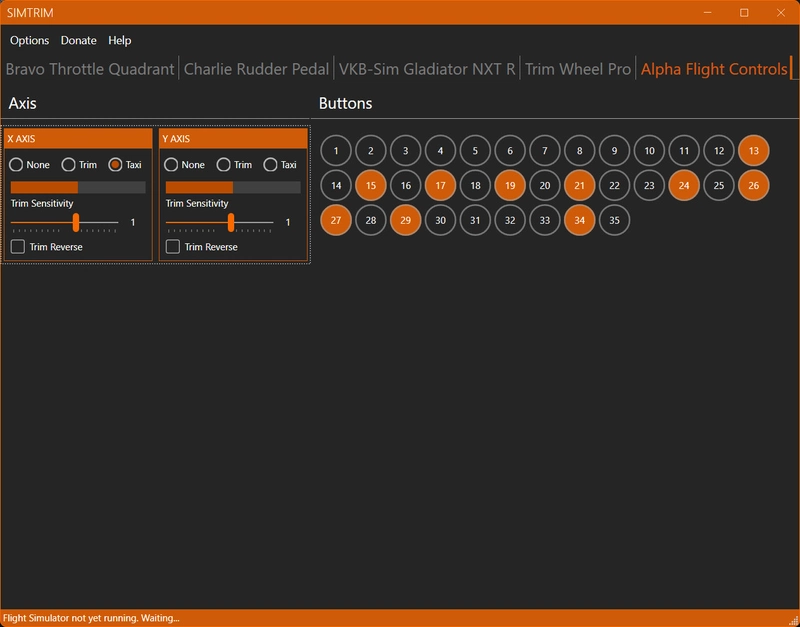Select the Trim radio in Y AXIS panel
Screen dimensions: 800x627
pos(225,165)
